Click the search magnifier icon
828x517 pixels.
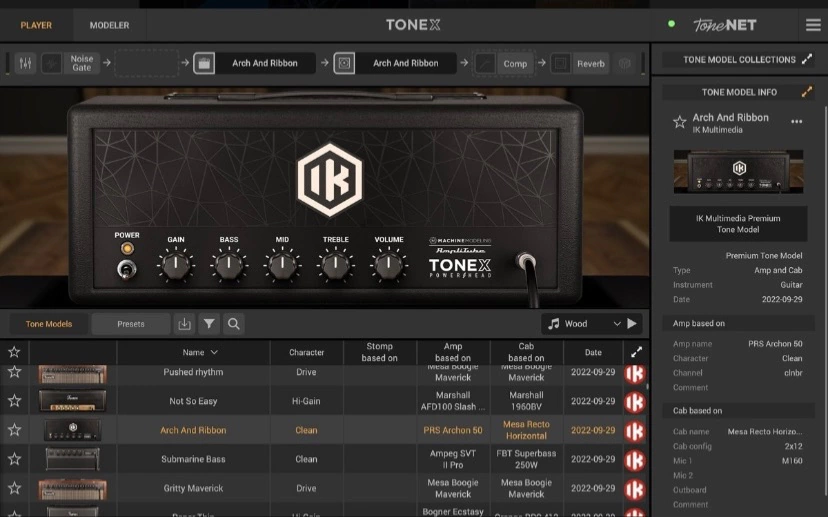pos(233,324)
